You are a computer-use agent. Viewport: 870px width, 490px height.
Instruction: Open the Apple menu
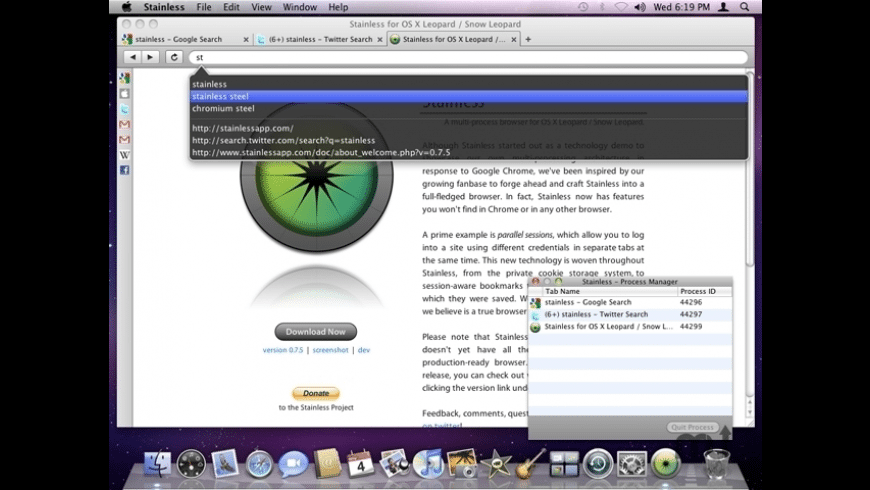127,7
